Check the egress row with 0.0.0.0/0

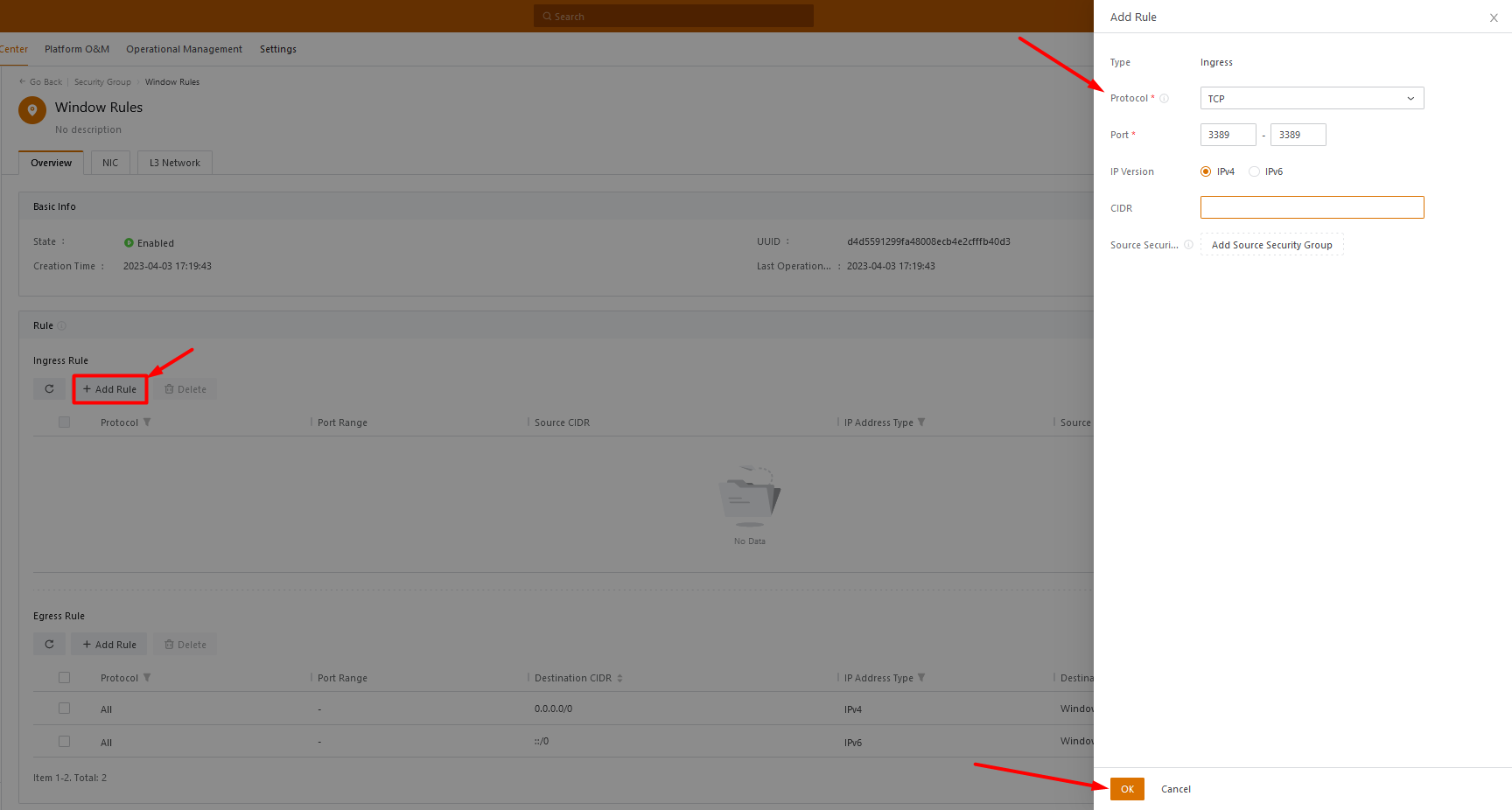(x=64, y=709)
